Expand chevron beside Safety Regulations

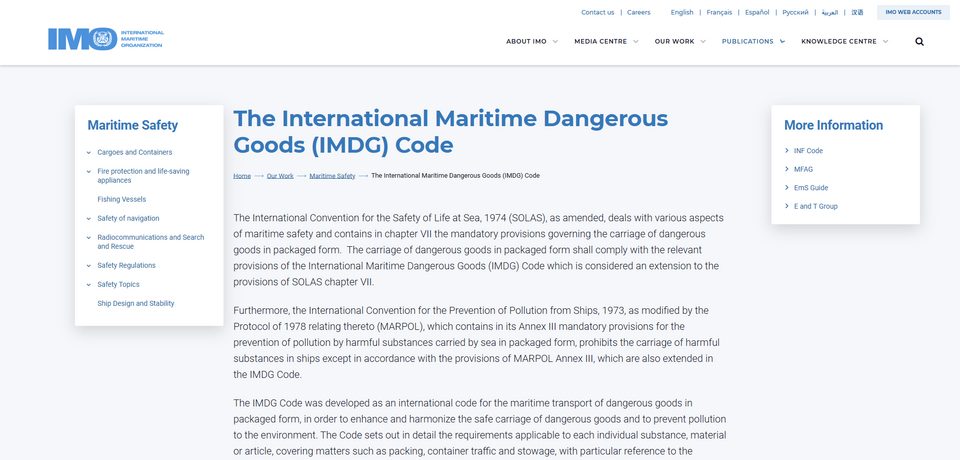[89, 266]
